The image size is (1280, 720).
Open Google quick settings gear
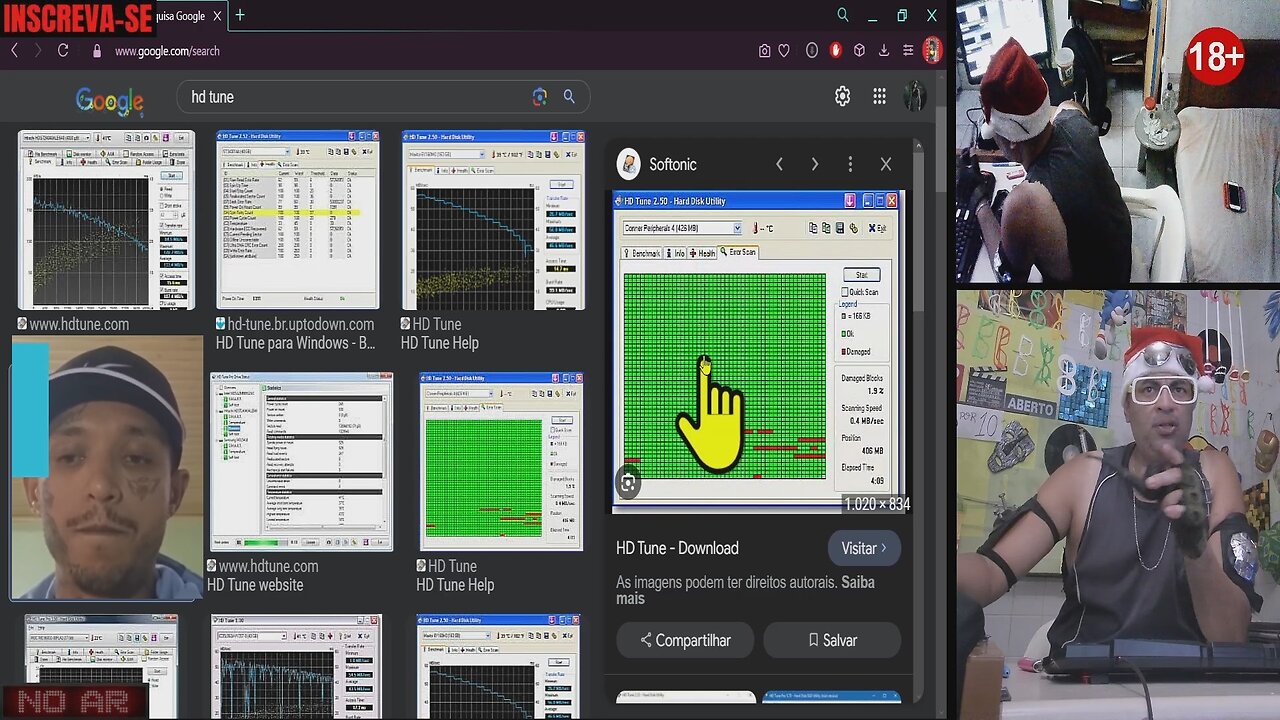(x=843, y=96)
